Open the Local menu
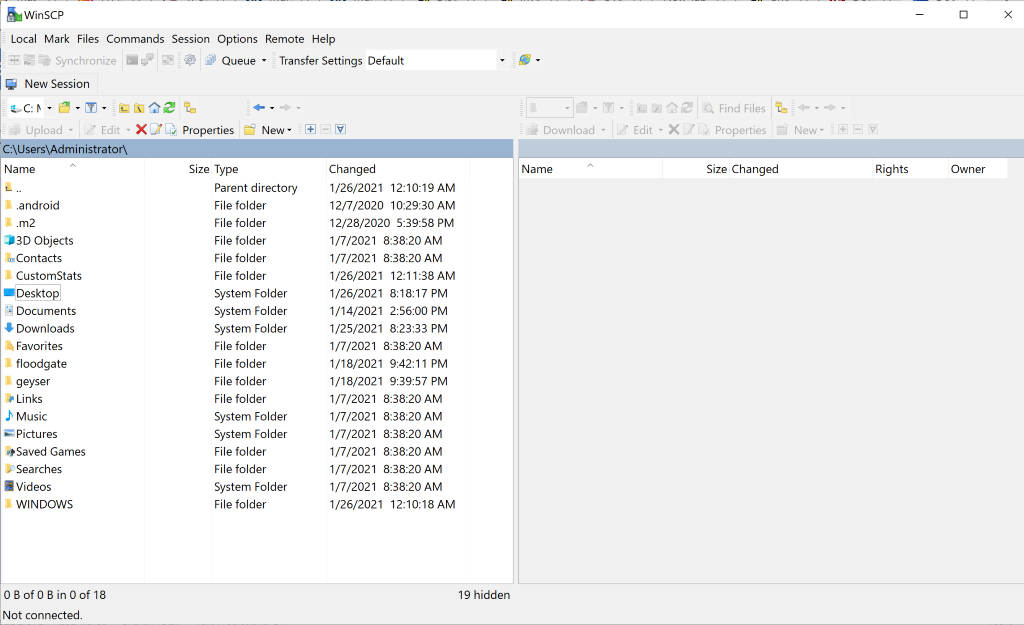The width and height of the screenshot is (1024, 625). point(24,39)
